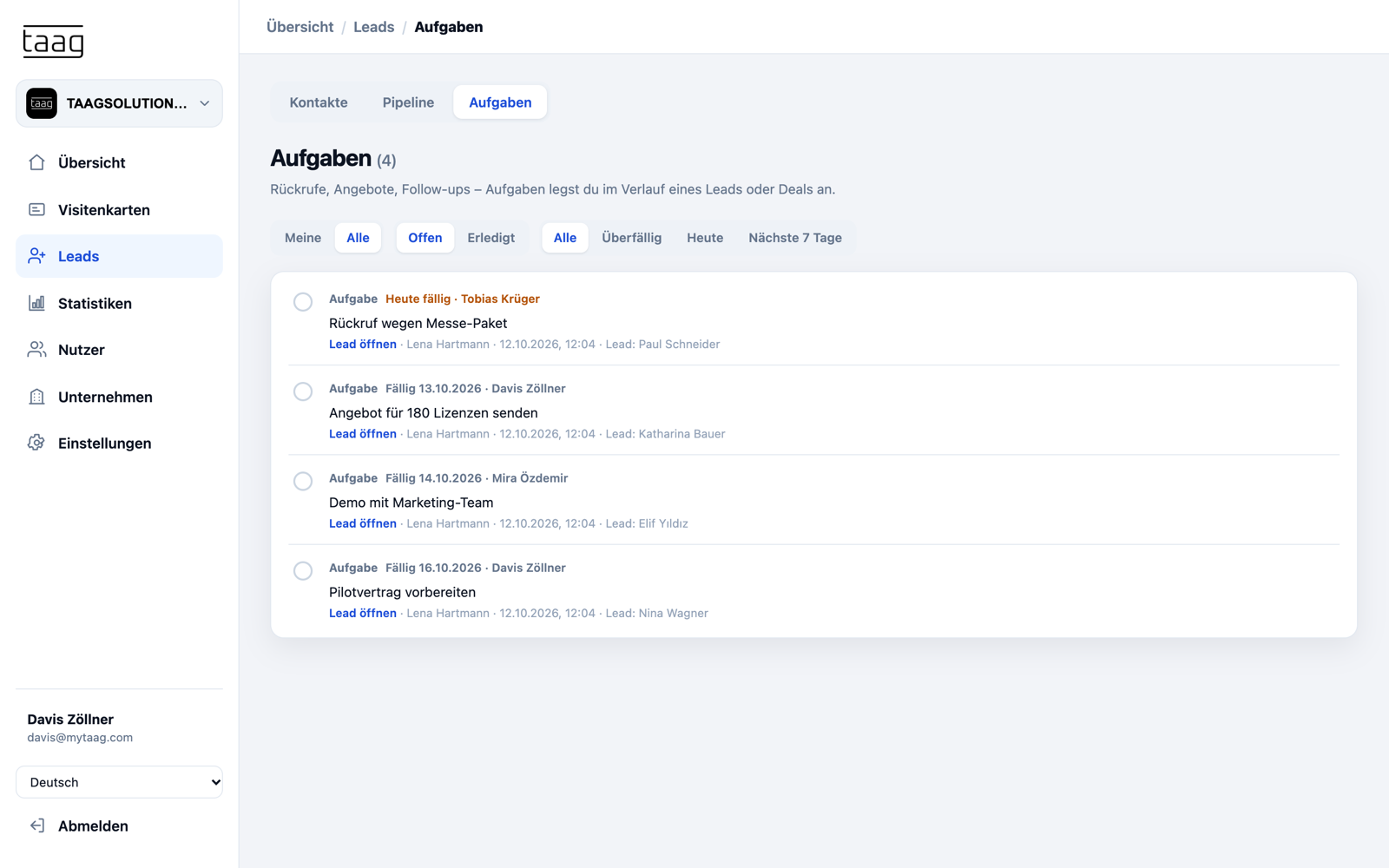The width and height of the screenshot is (1389, 868).
Task: Click the bar chart icon beside Statistiken
Action: click(36, 303)
